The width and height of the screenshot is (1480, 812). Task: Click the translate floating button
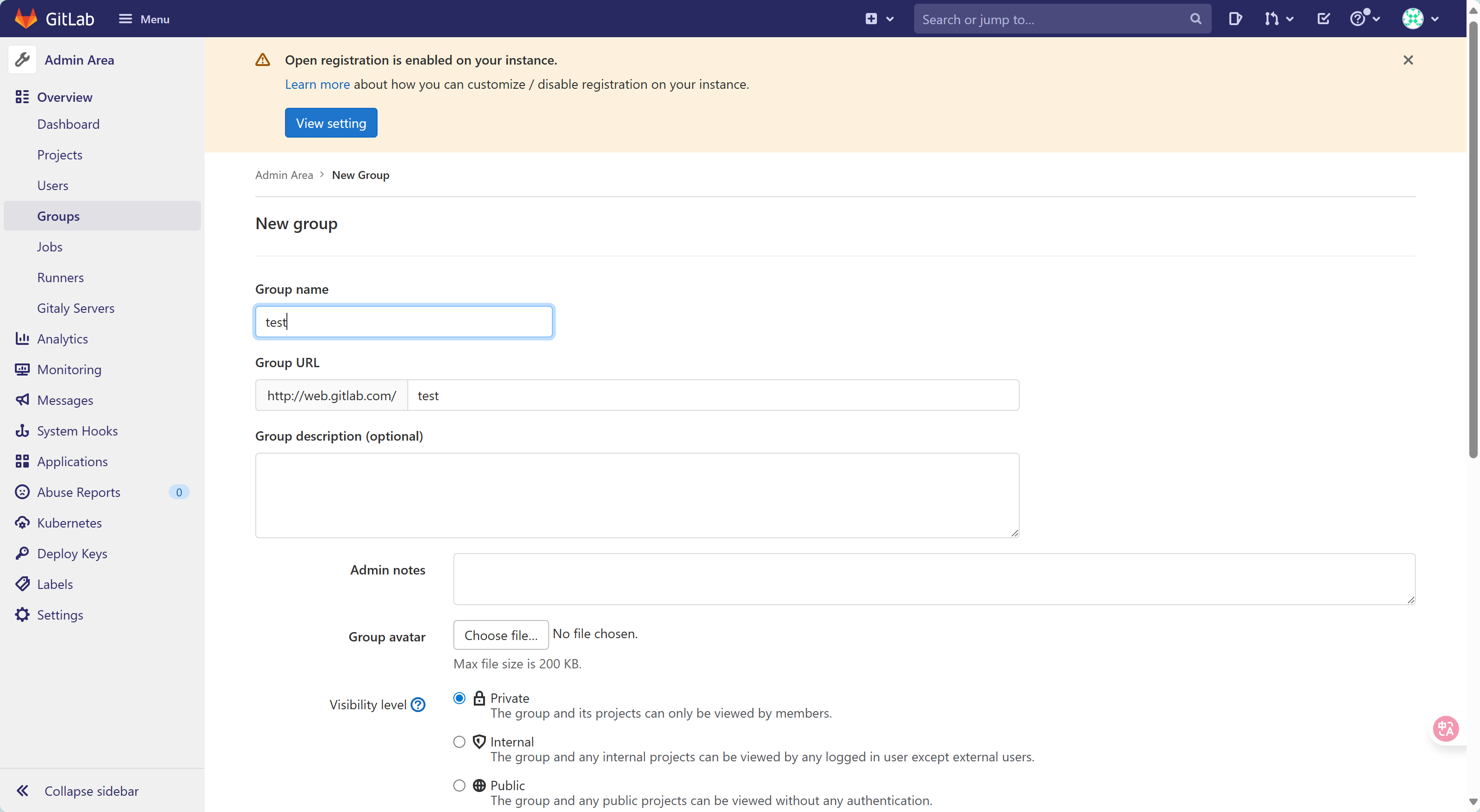[x=1446, y=729]
